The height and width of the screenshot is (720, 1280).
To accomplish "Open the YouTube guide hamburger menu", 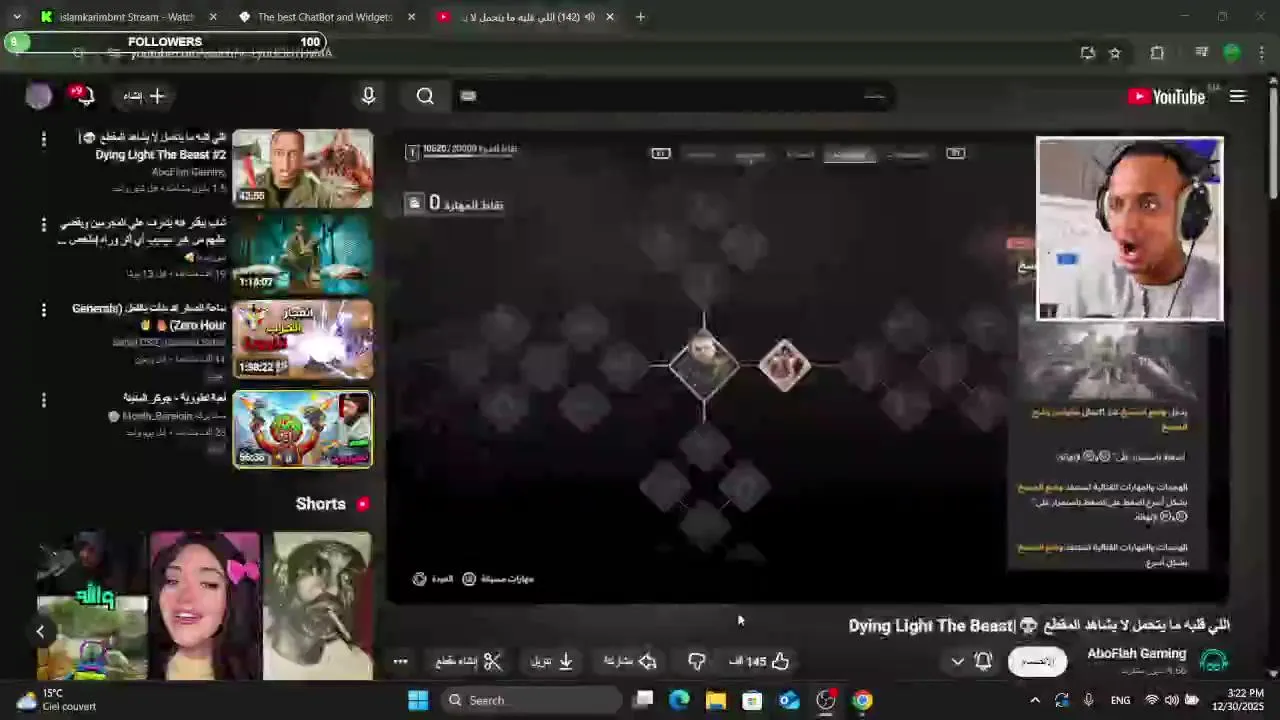I will point(1237,97).
